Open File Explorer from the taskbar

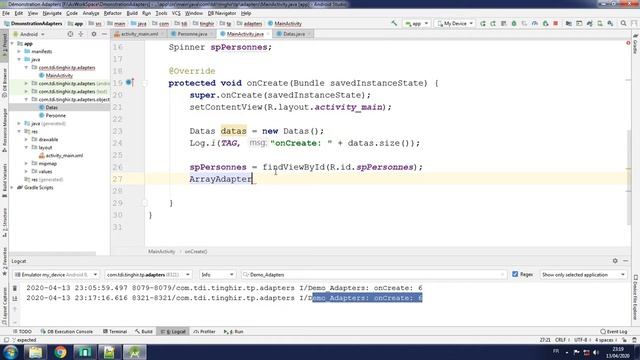[x=36, y=352]
